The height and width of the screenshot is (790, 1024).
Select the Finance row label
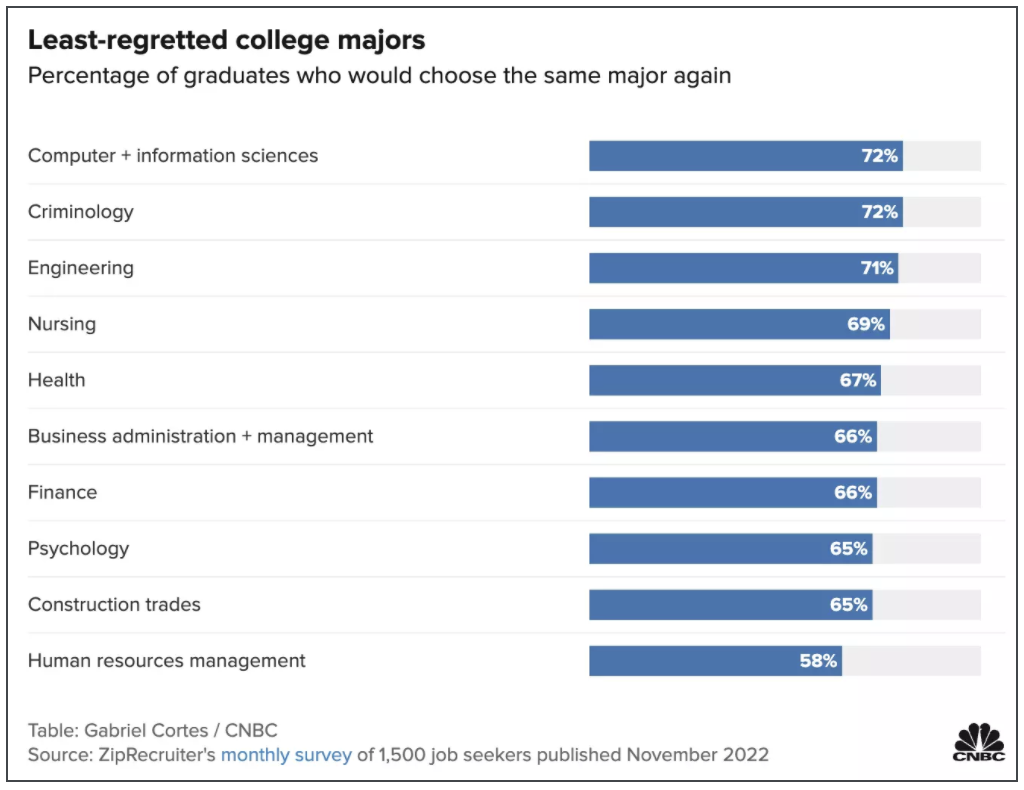62,492
